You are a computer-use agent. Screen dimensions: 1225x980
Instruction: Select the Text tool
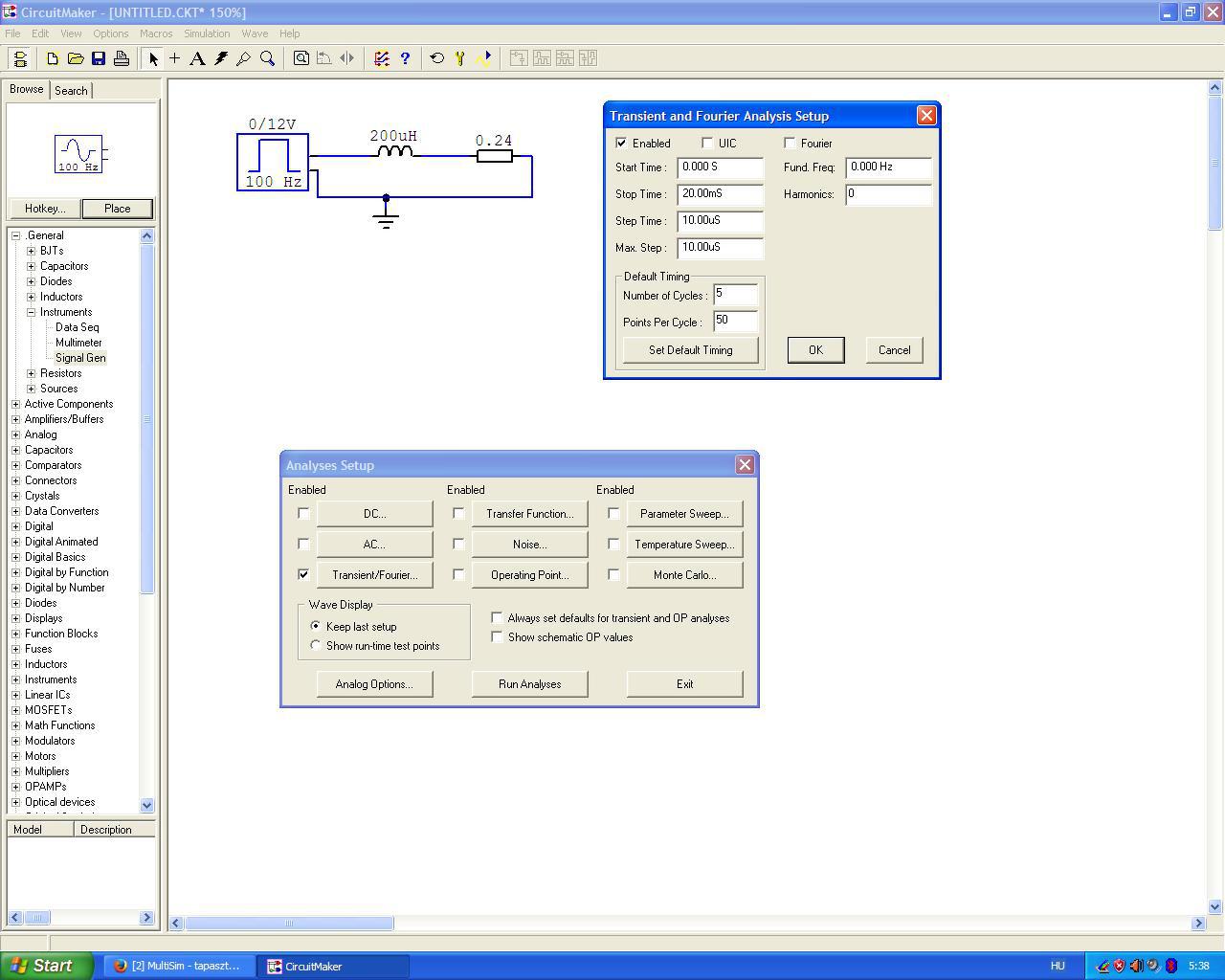click(x=197, y=58)
